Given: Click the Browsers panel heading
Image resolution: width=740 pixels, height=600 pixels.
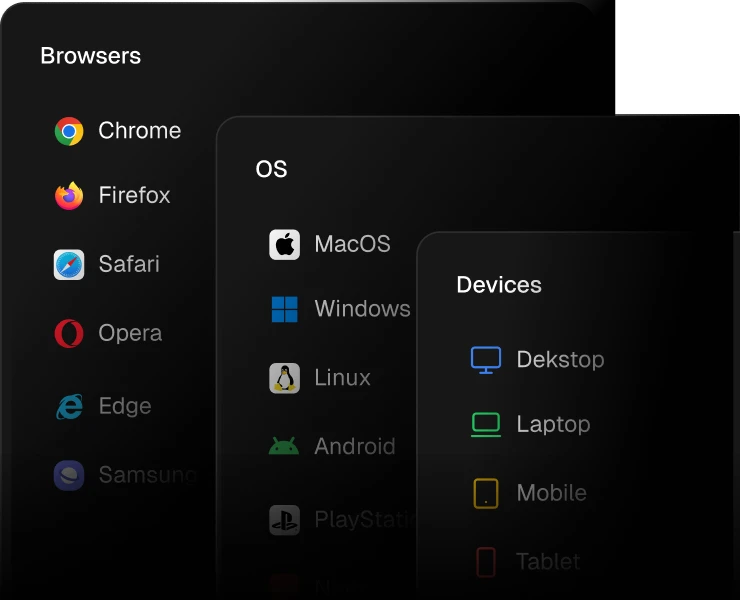Looking at the screenshot, I should [x=91, y=56].
